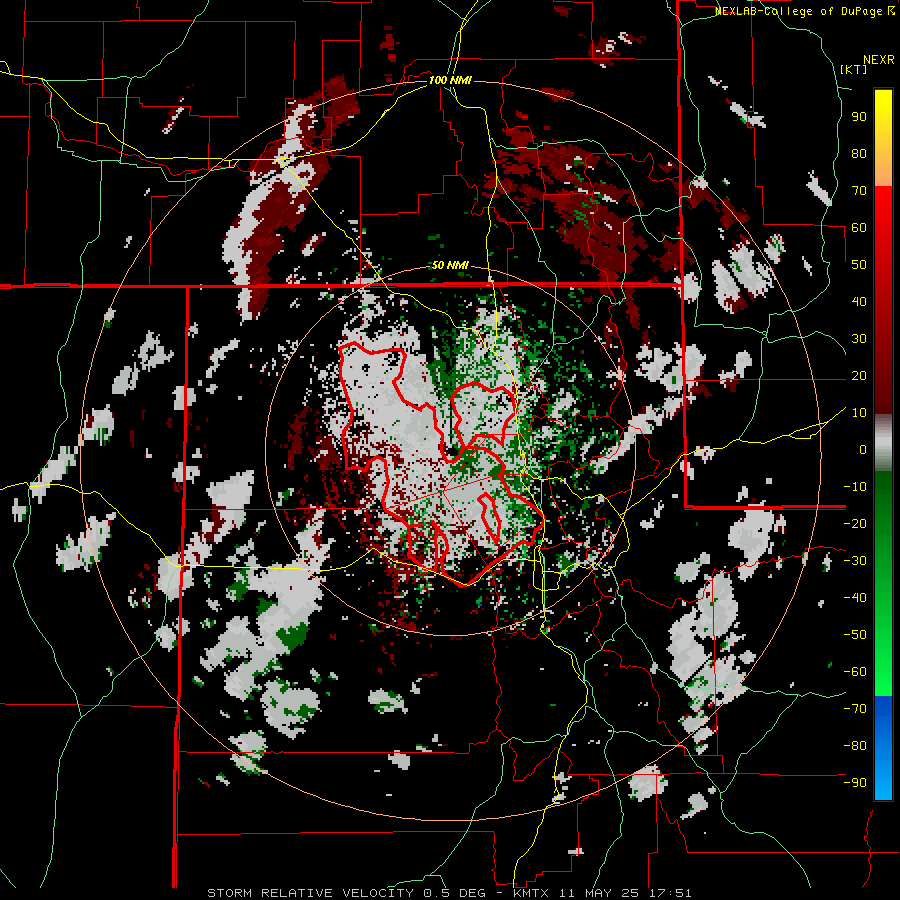Click the "20" value on the velocity scale
This screenshot has height=900, width=900.
click(x=859, y=376)
